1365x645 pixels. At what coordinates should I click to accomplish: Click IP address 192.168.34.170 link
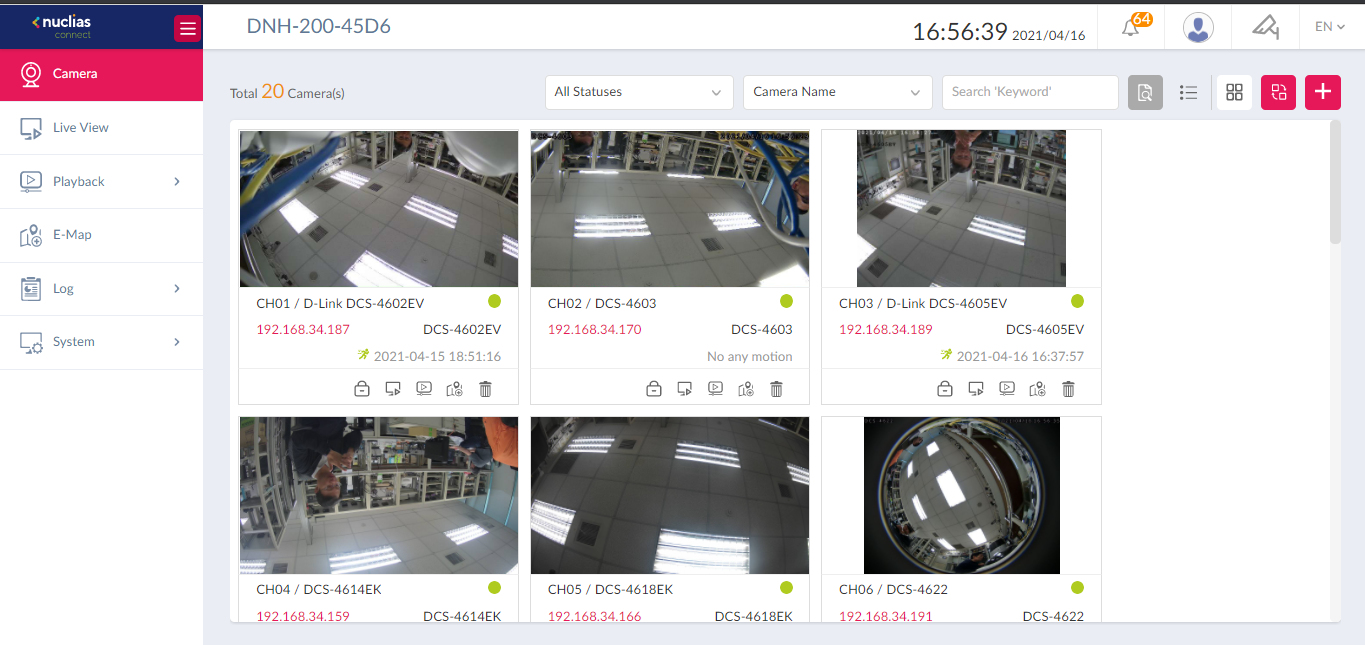click(594, 329)
